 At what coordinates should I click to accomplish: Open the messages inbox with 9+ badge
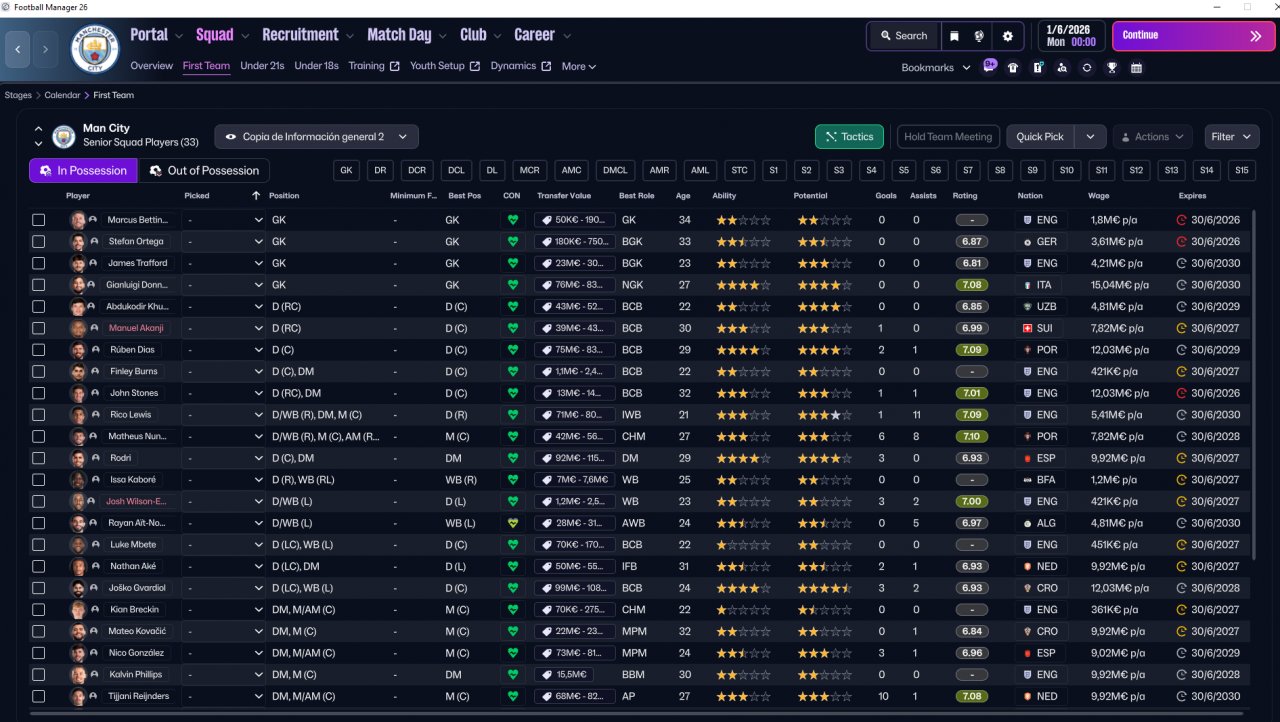(x=989, y=68)
